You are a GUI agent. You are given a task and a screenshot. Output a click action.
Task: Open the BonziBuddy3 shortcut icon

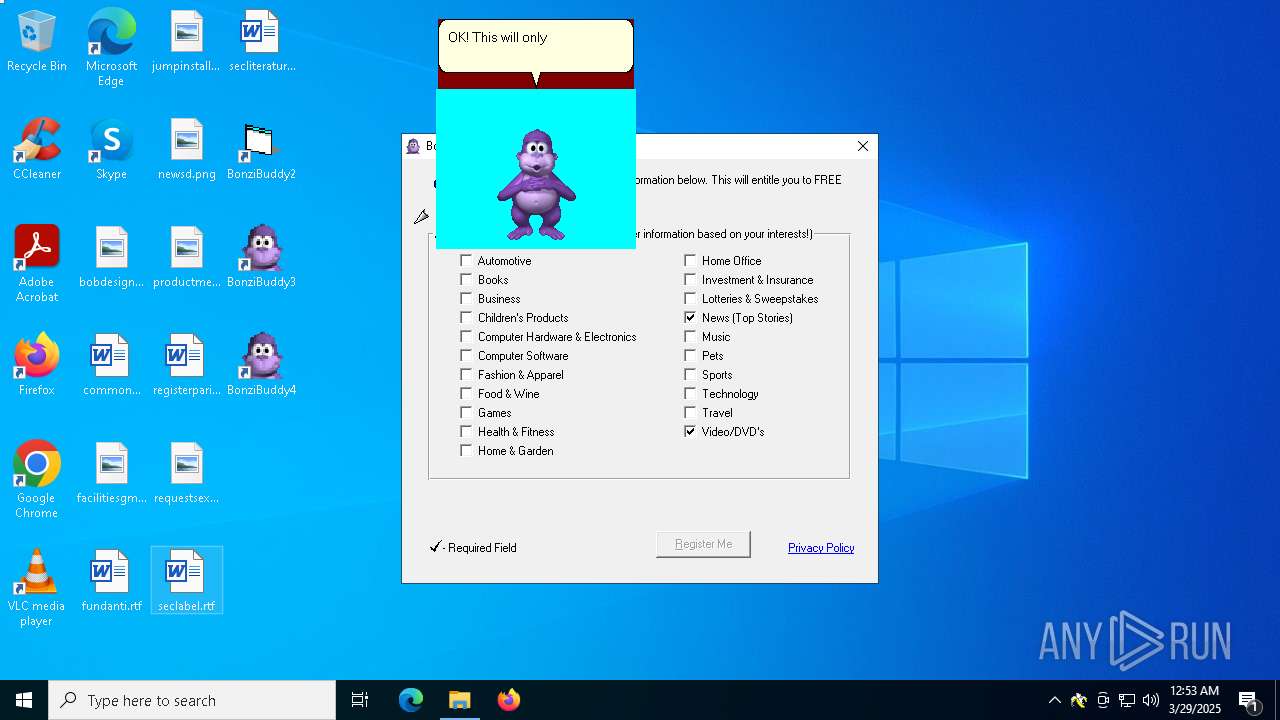[x=262, y=258]
